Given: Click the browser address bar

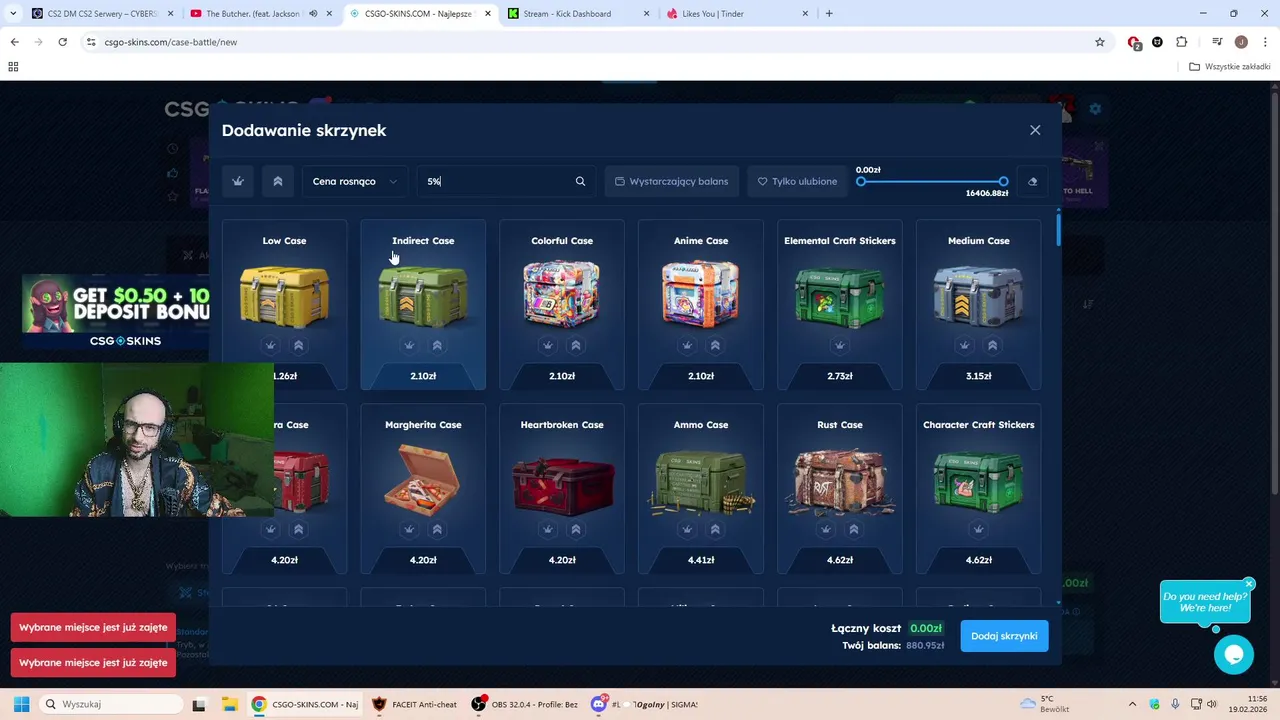Looking at the screenshot, I should coord(590,42).
